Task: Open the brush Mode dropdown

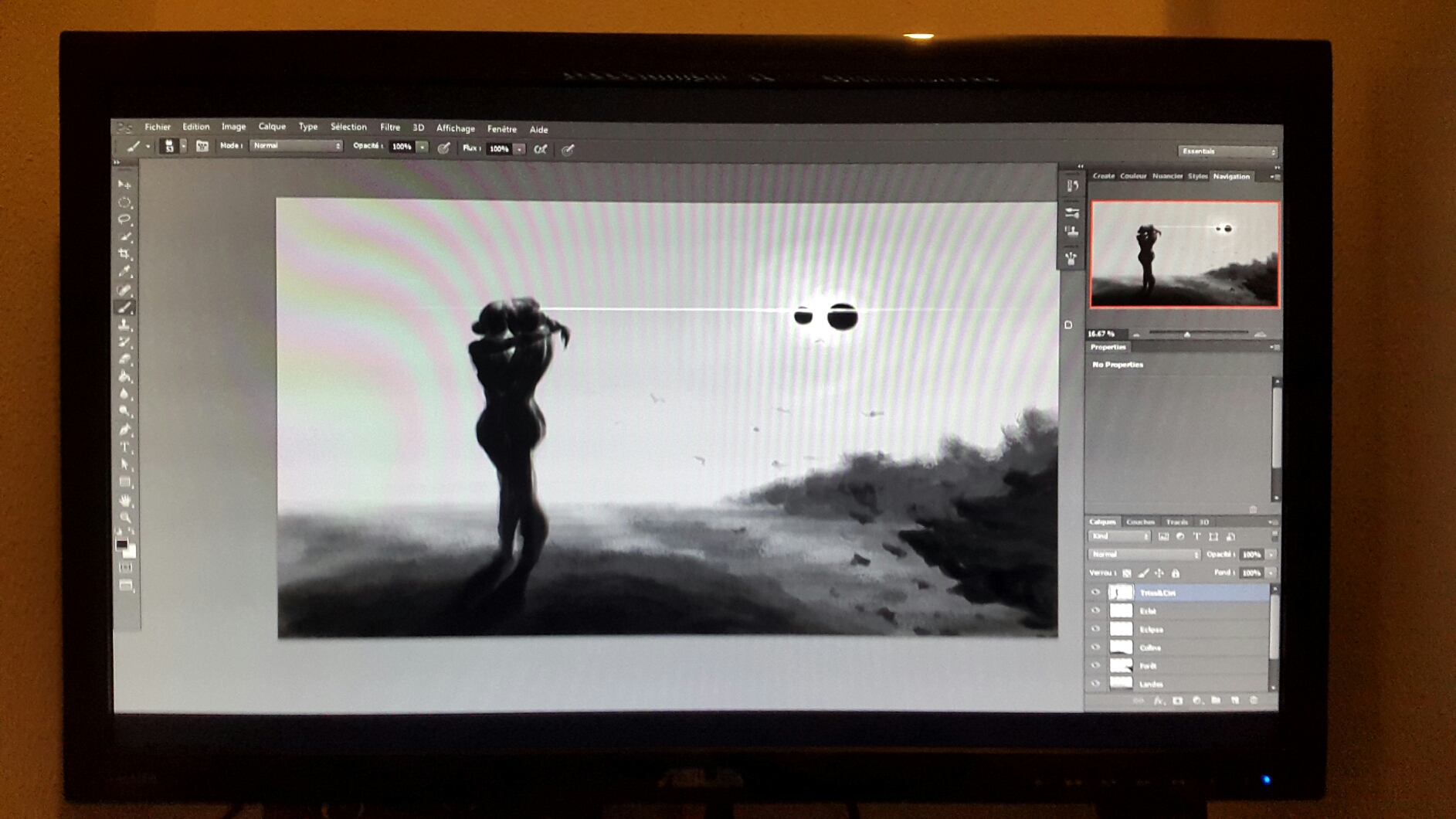Action: [x=296, y=146]
